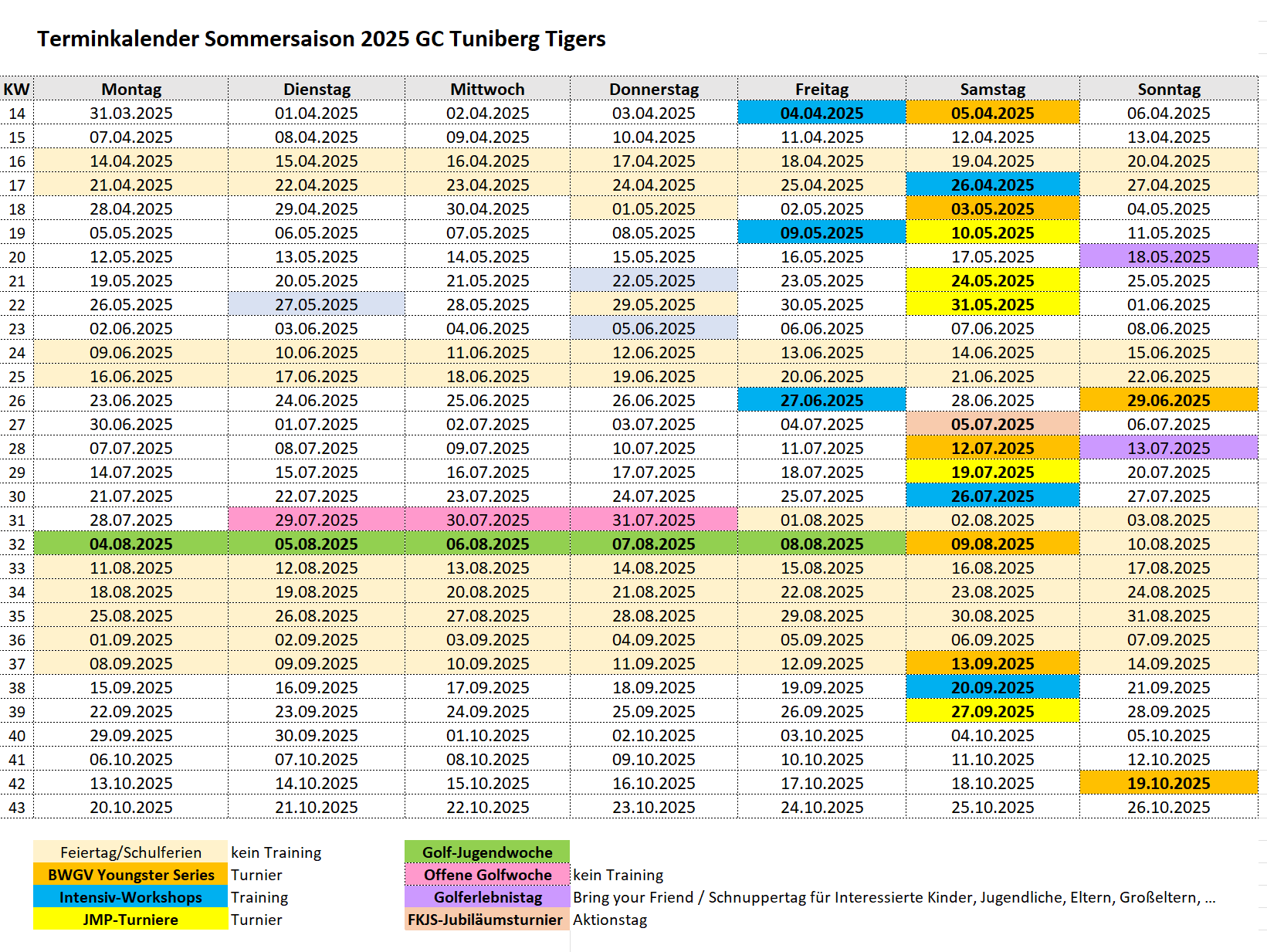Screen dimensions: 1267x952
Task: Click the holiday cell 01.05.2025
Action: pos(654,208)
